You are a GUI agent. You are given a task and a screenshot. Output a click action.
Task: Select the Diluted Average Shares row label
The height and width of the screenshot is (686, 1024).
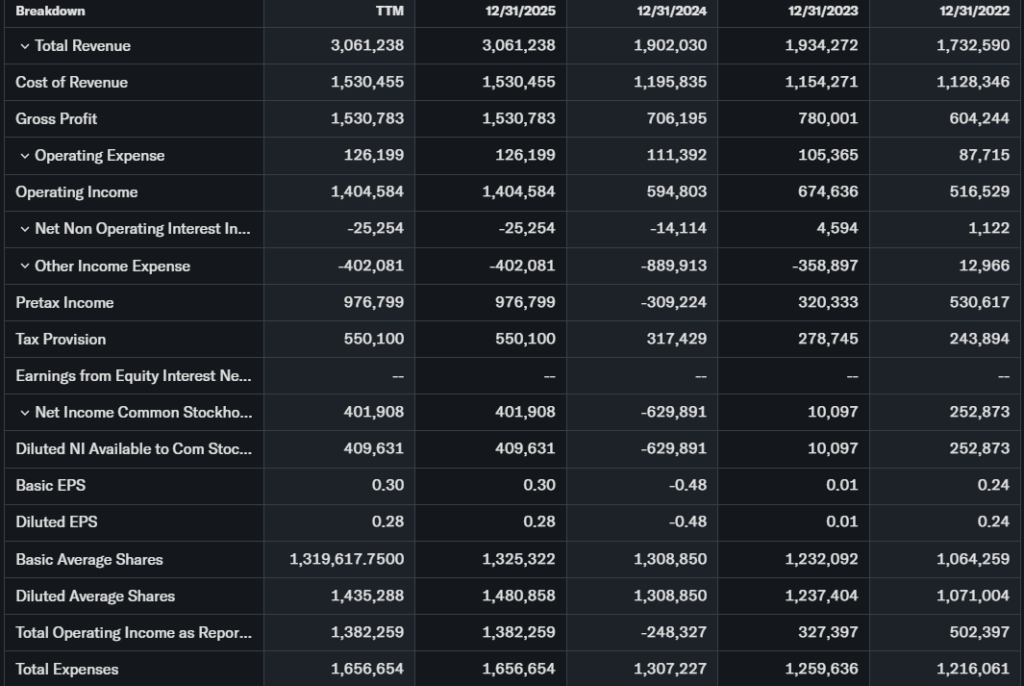[95, 596]
